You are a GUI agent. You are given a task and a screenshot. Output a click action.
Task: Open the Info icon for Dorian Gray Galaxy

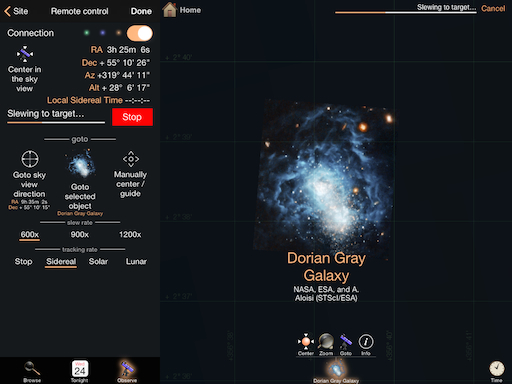[x=366, y=342]
